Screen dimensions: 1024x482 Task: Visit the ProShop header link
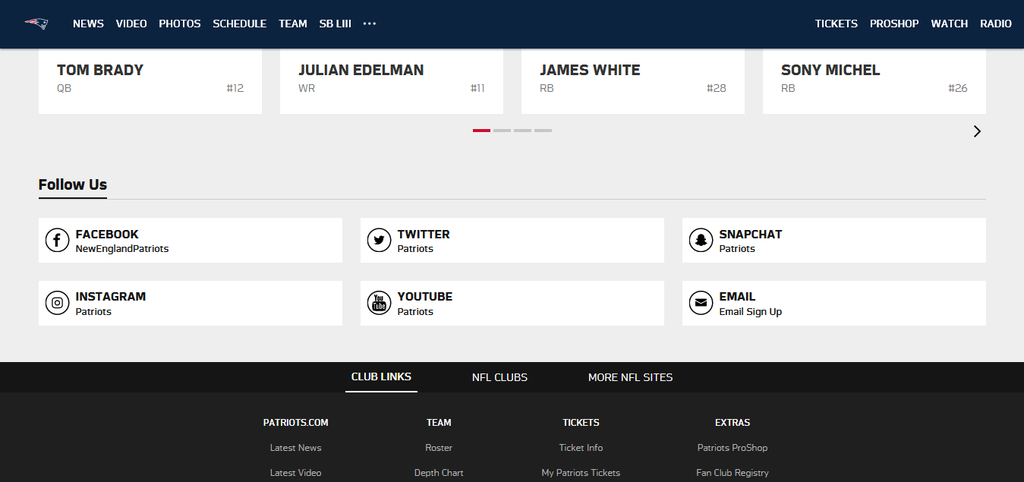pyautogui.click(x=894, y=23)
